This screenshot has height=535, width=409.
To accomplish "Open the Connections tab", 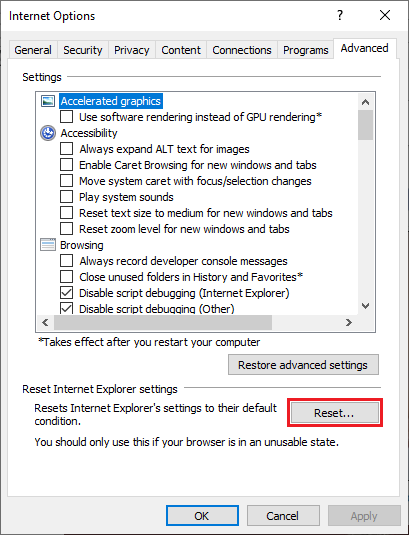I will (242, 50).
